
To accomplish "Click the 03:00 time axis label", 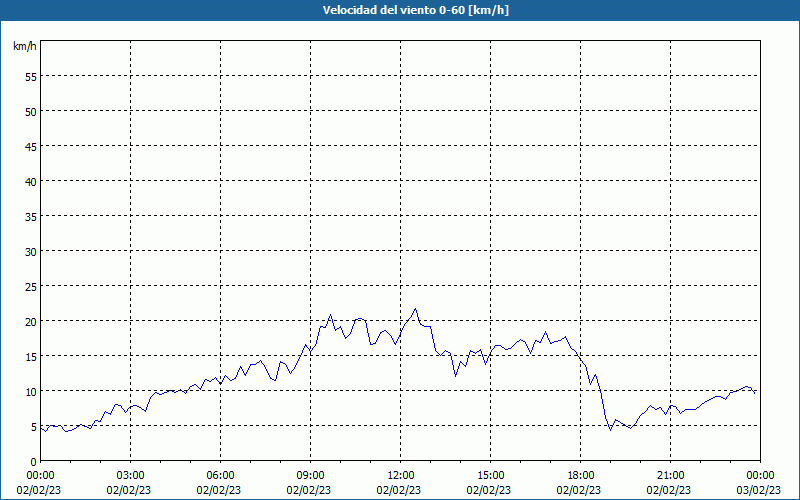I will 130,475.
